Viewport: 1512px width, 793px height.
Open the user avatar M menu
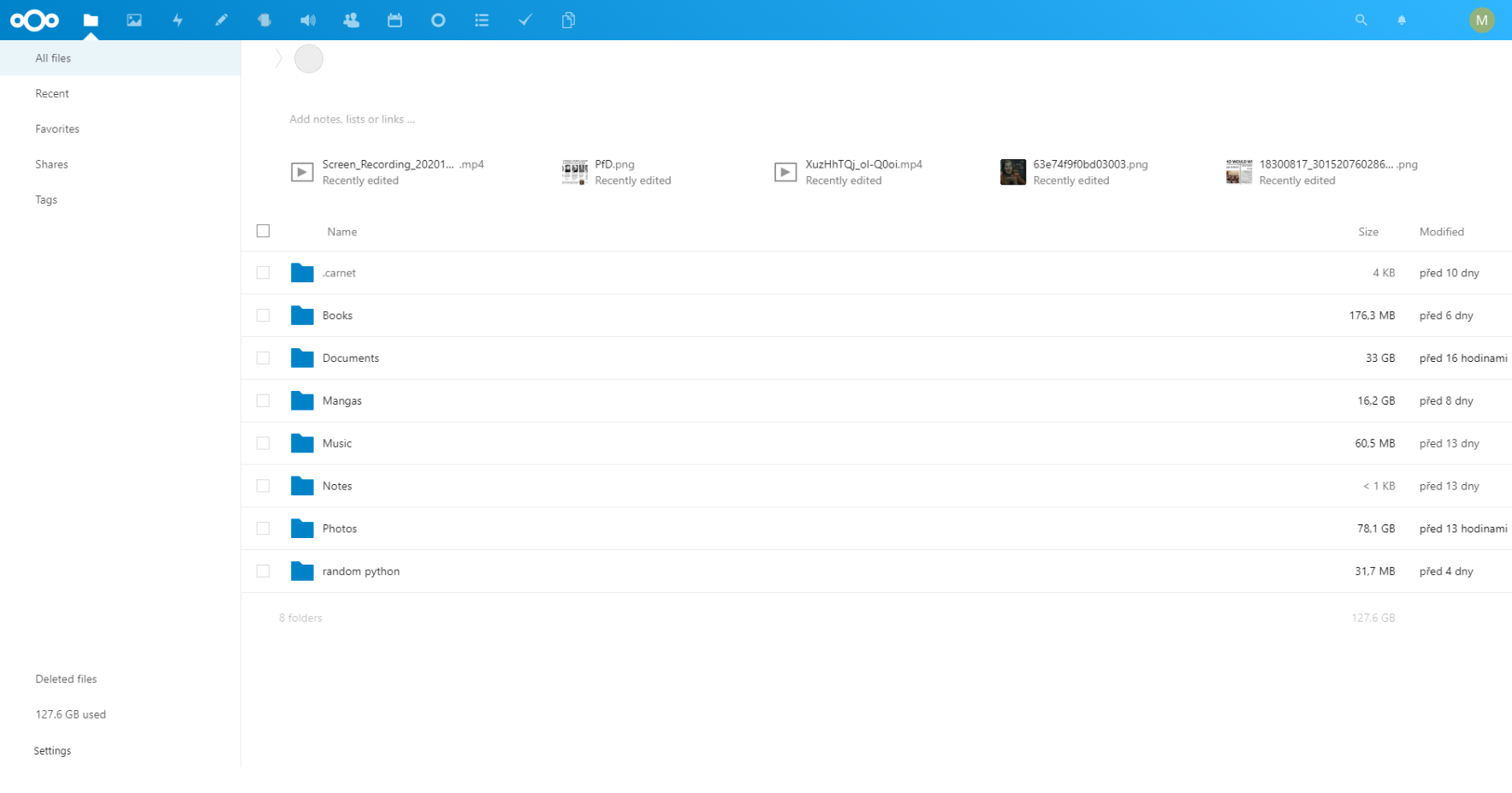click(1481, 20)
